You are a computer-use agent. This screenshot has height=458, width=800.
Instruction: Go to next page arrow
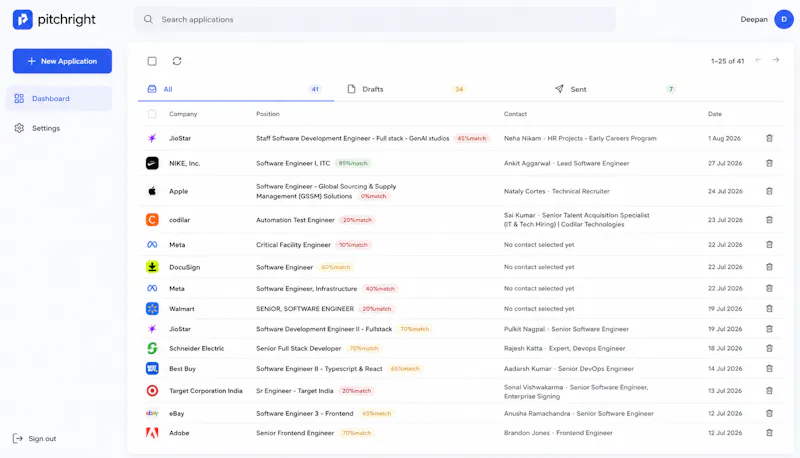776,60
